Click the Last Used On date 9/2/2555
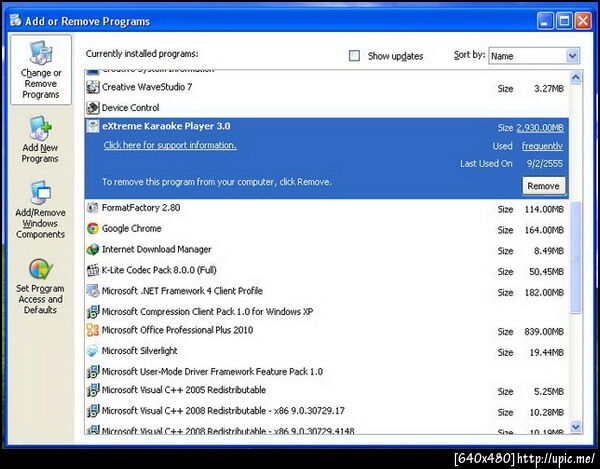The width and height of the screenshot is (600, 469). tap(545, 164)
